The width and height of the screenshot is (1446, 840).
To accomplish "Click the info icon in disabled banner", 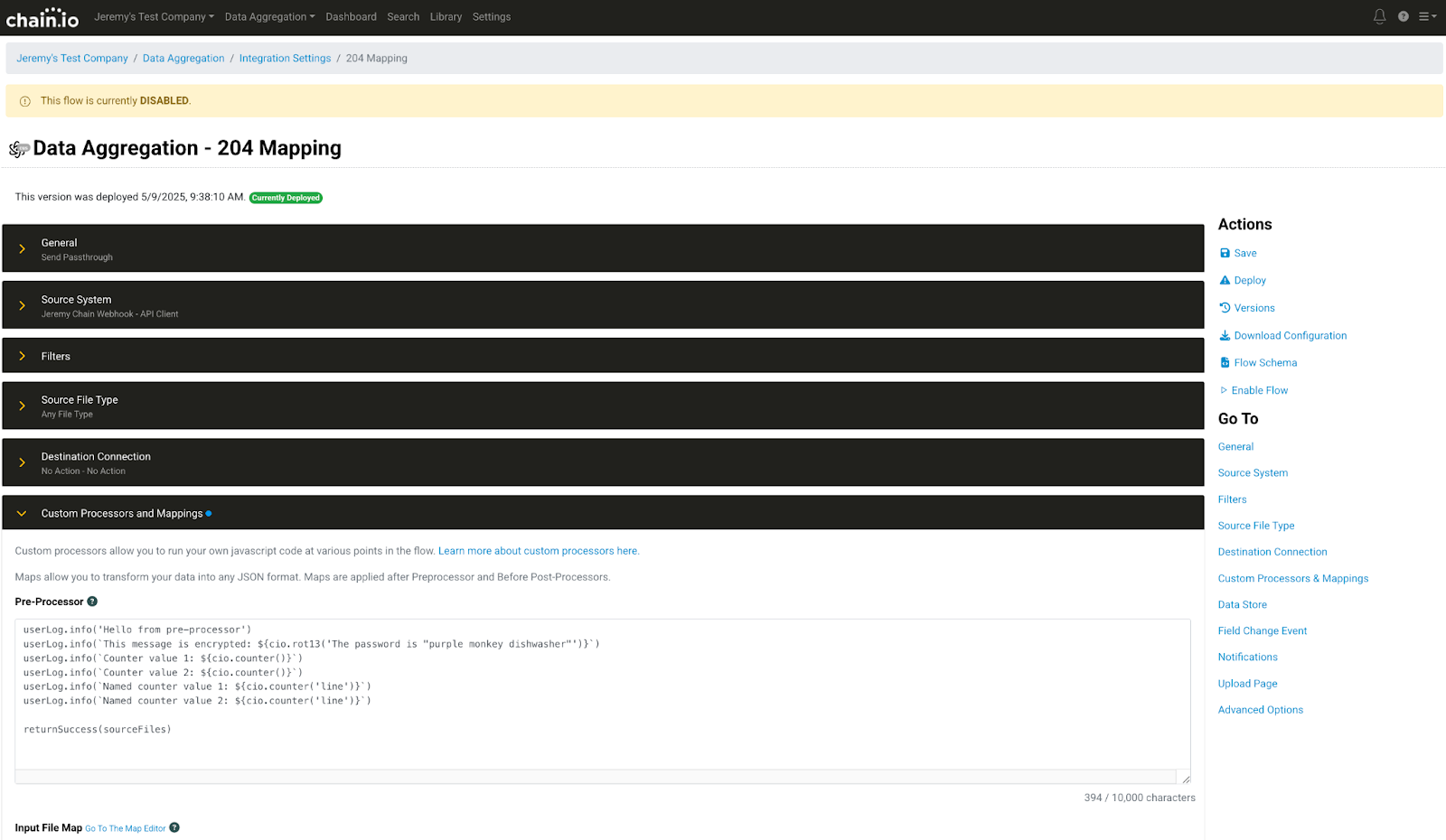I will pos(25,101).
